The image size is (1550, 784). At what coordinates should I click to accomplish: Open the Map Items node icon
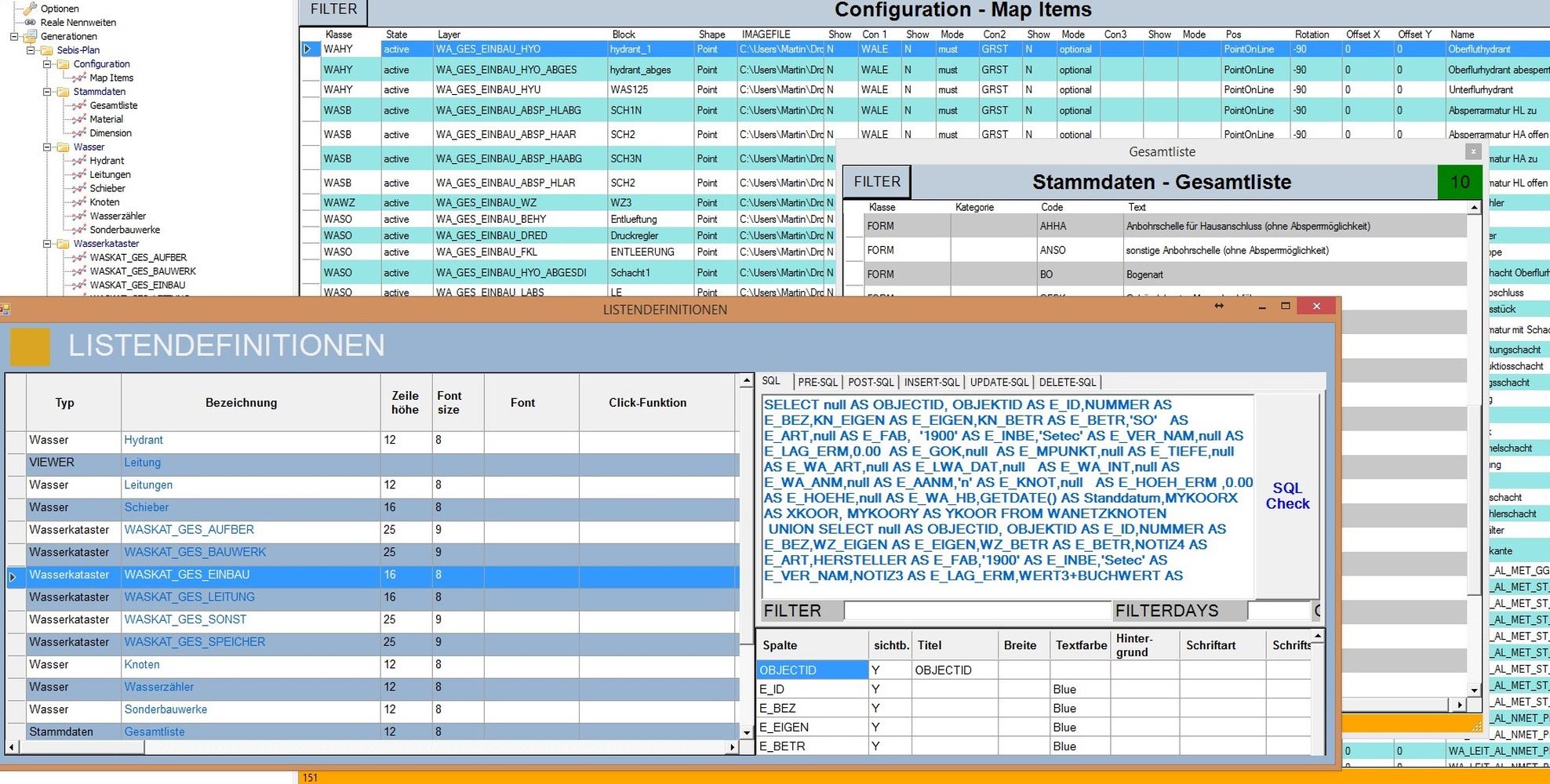(x=78, y=78)
